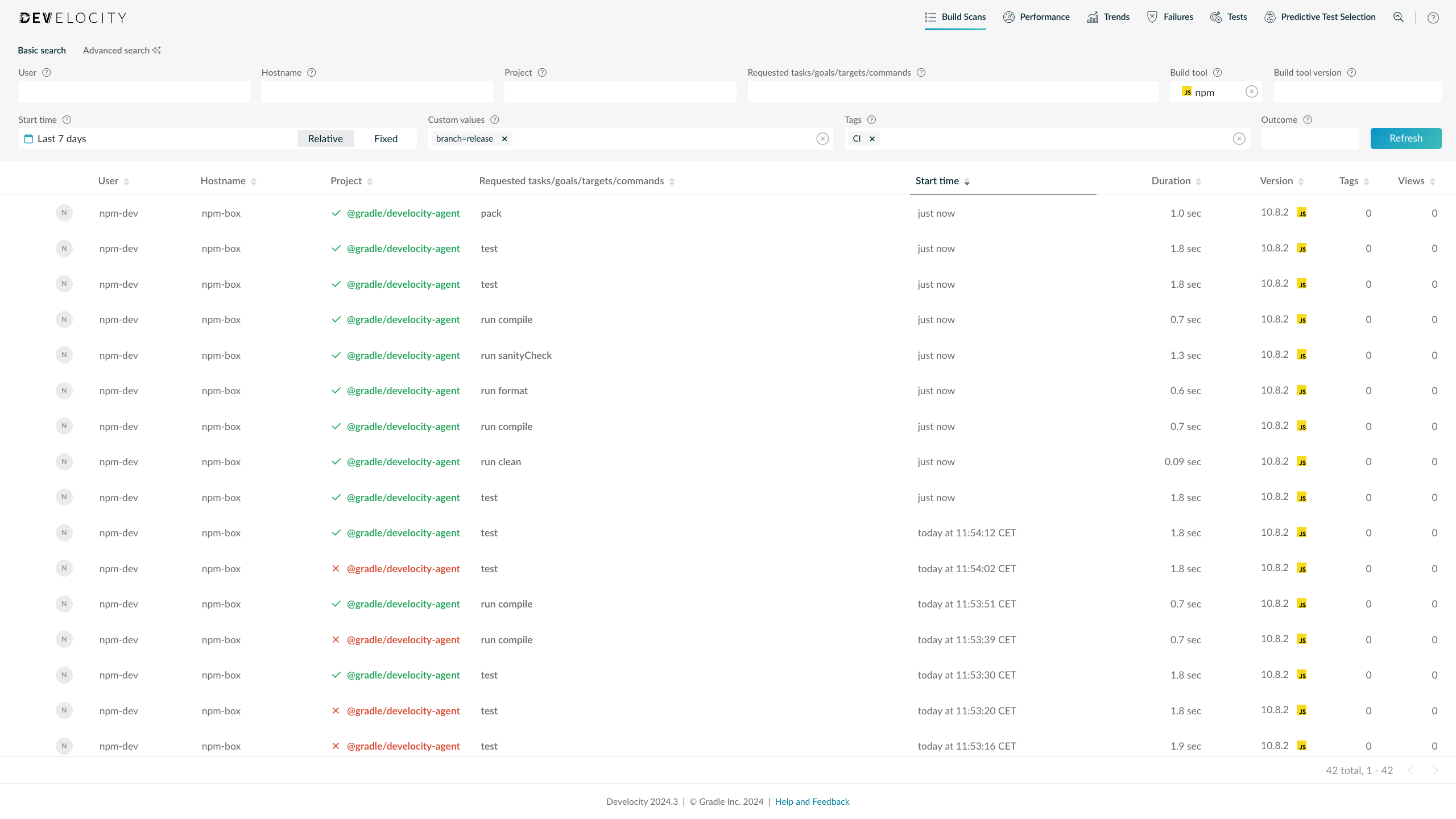This screenshot has height=819, width=1456.
Task: Sort table by Start time column
Action: 942,181
